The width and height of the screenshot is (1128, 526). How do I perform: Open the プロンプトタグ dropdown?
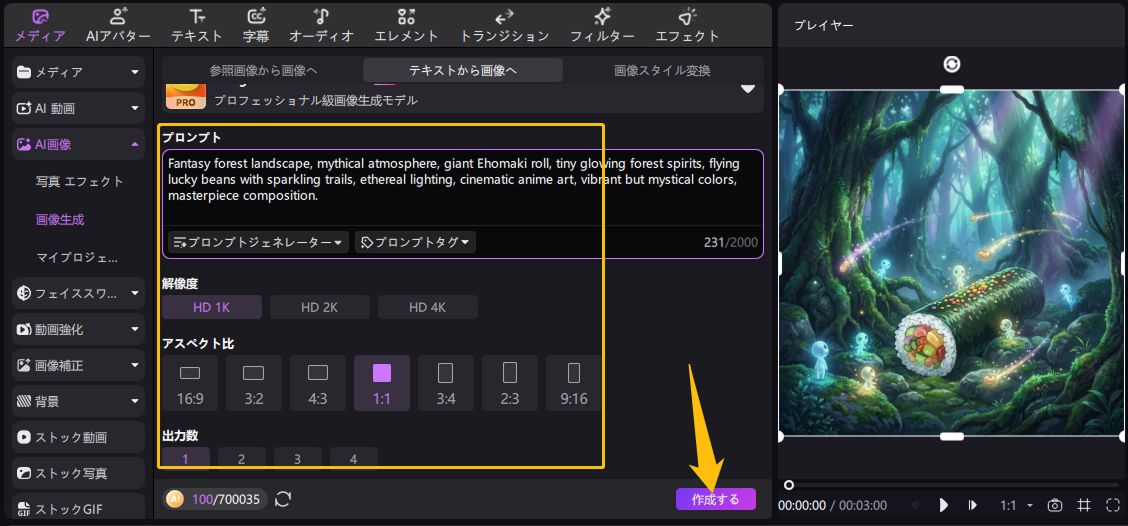(x=415, y=242)
